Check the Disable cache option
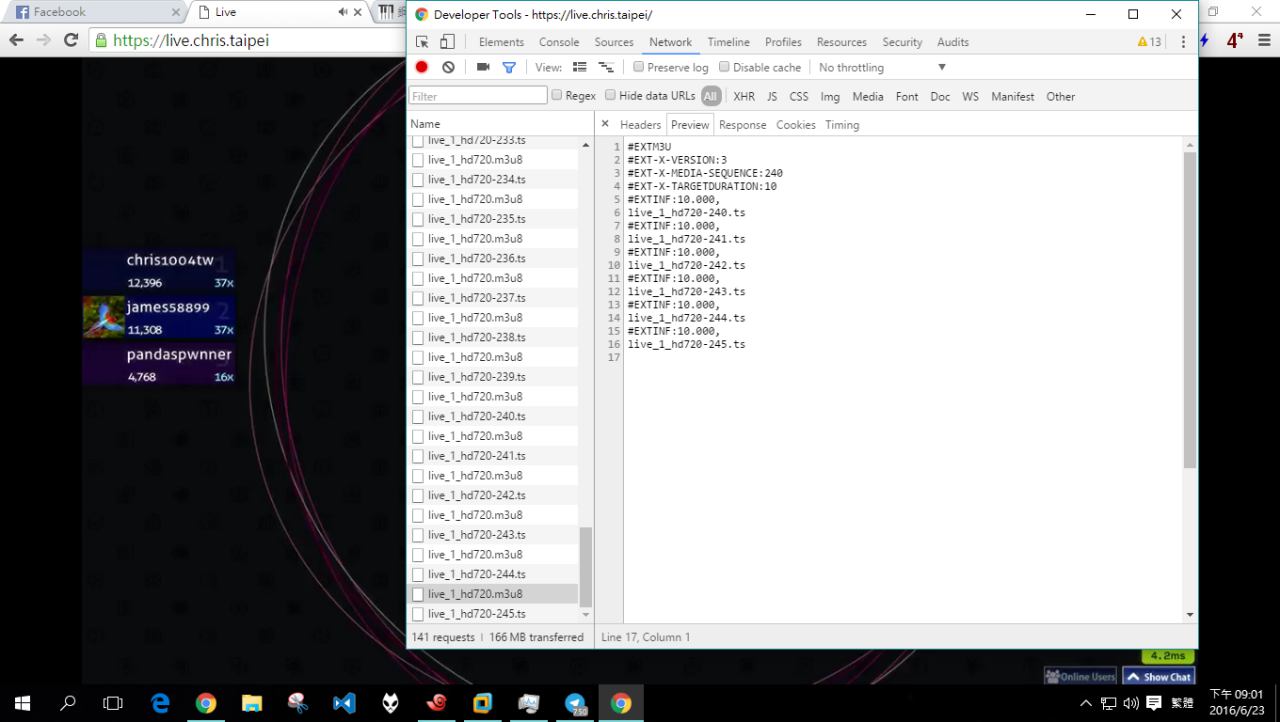1280x722 pixels. coord(725,67)
